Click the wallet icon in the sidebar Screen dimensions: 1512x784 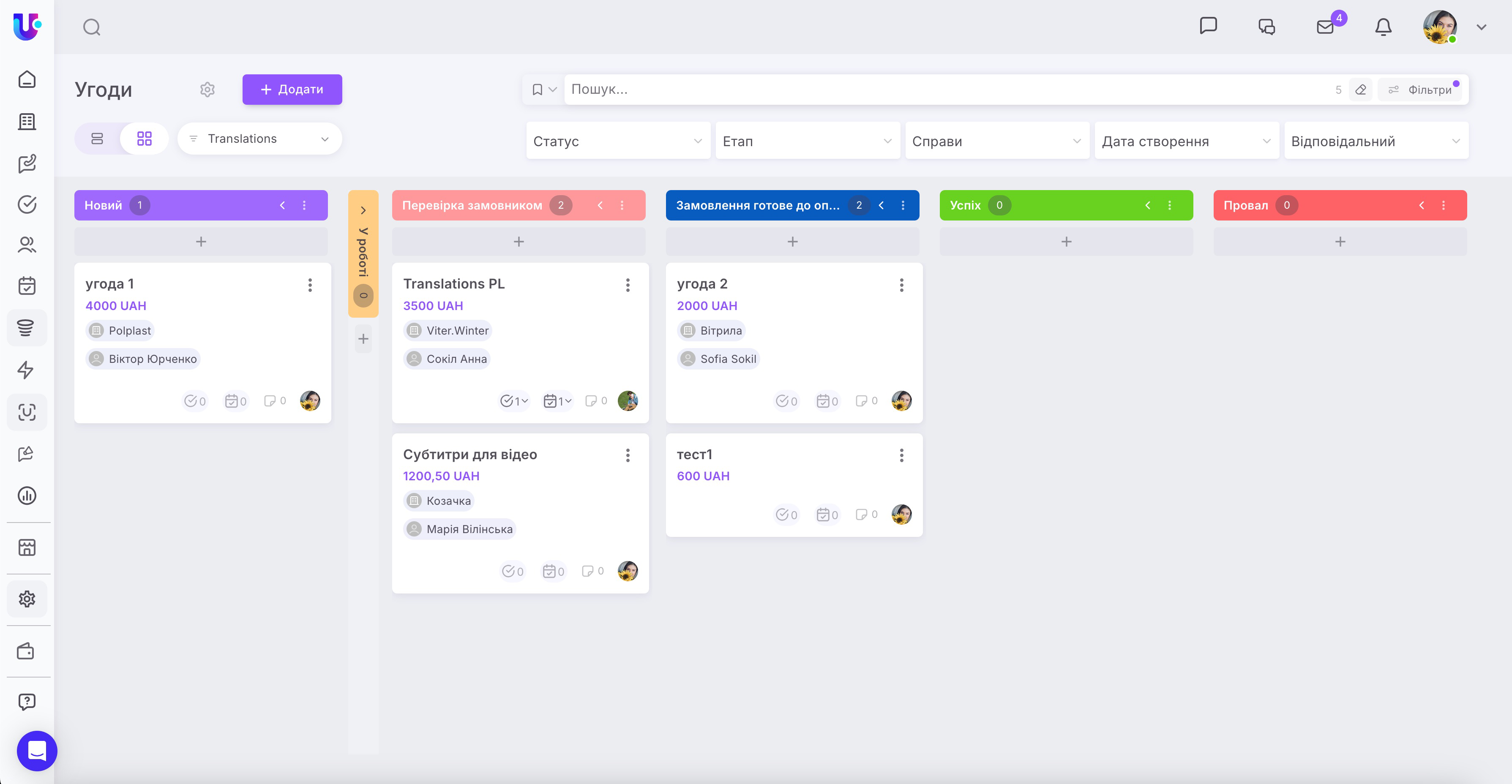click(26, 651)
